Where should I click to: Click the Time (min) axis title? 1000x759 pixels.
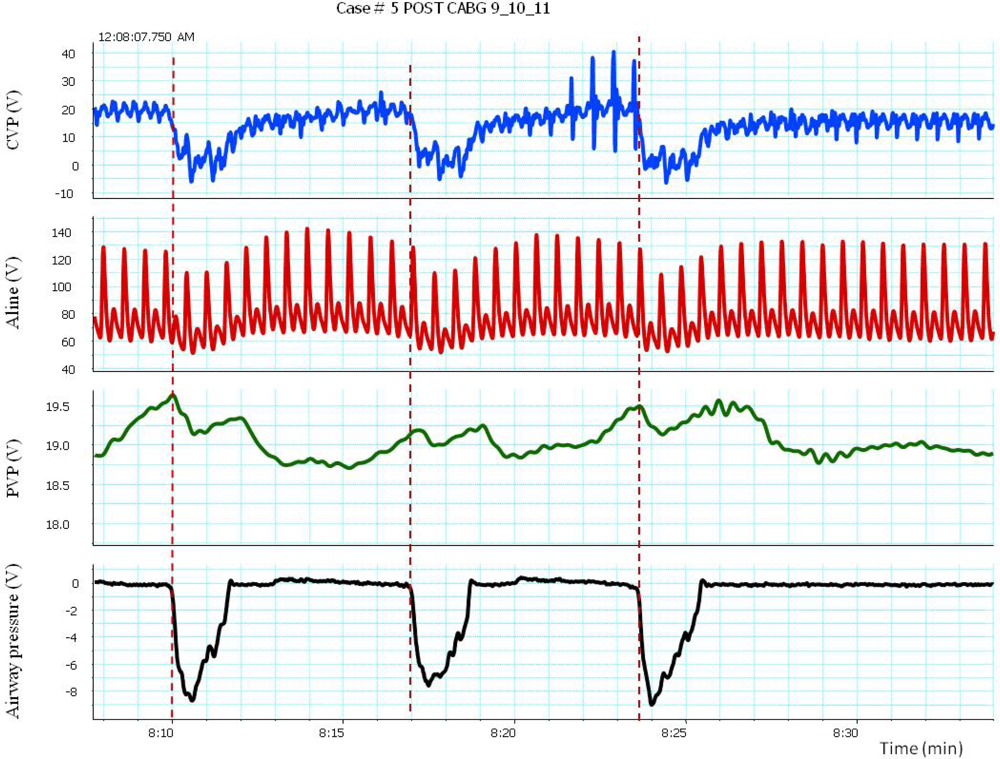pyautogui.click(x=922, y=748)
